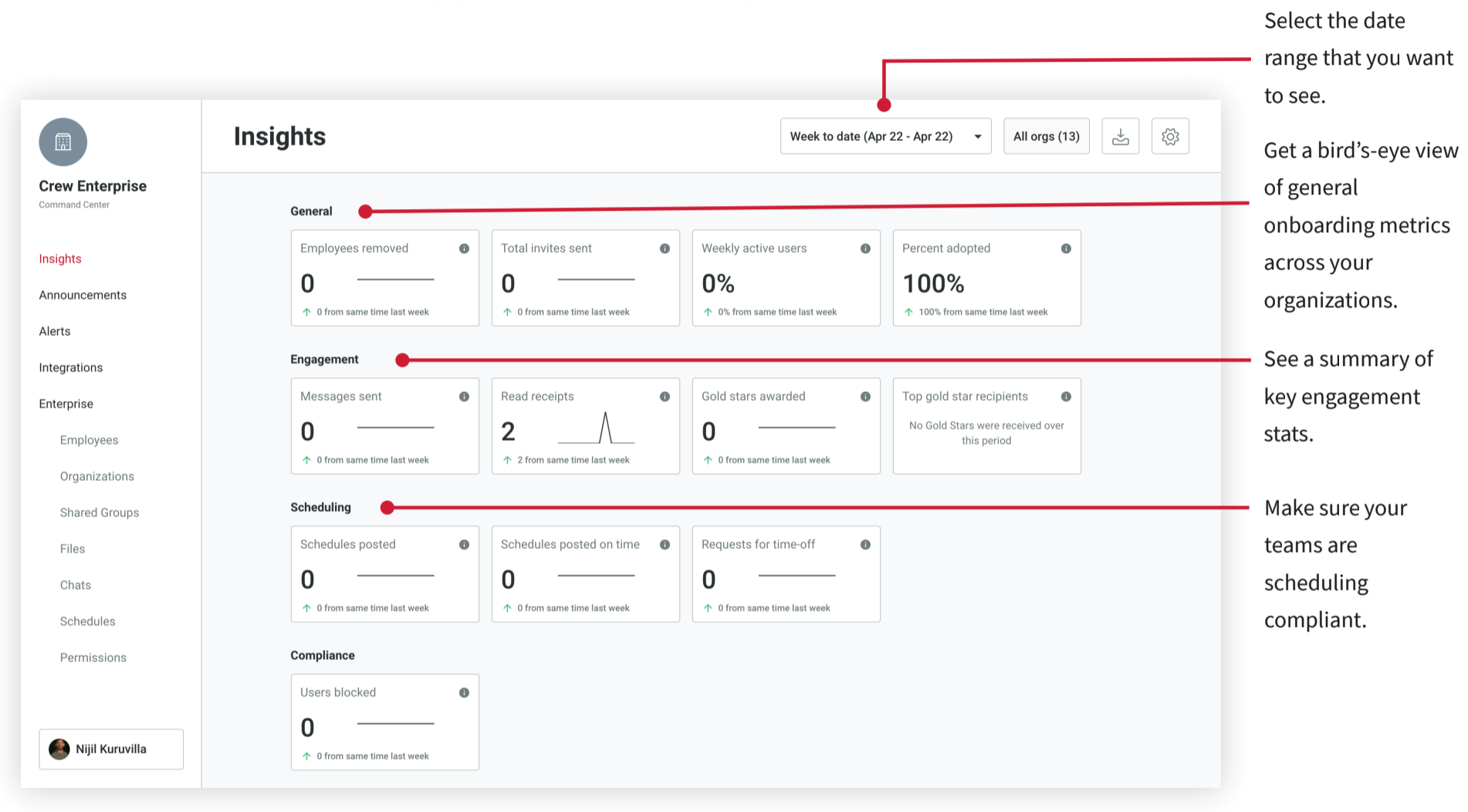The height and width of the screenshot is (812, 1468).
Task: Click the Crew Enterprise title
Action: pos(93,186)
